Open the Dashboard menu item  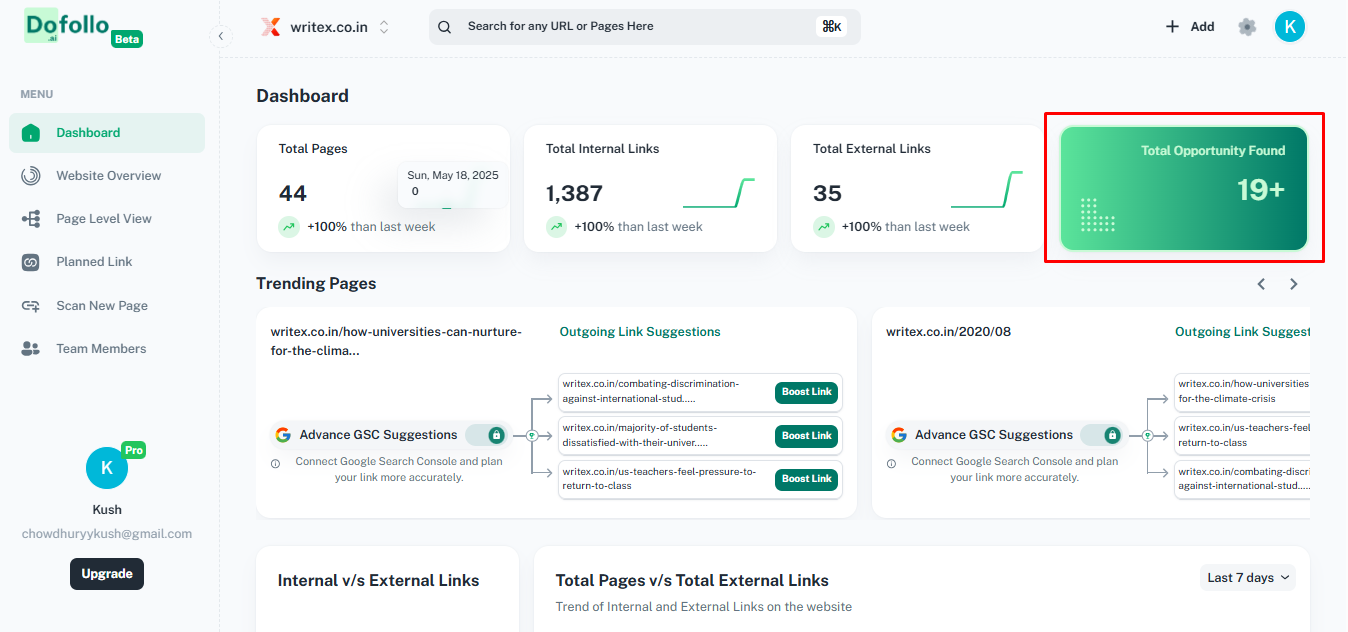click(107, 133)
